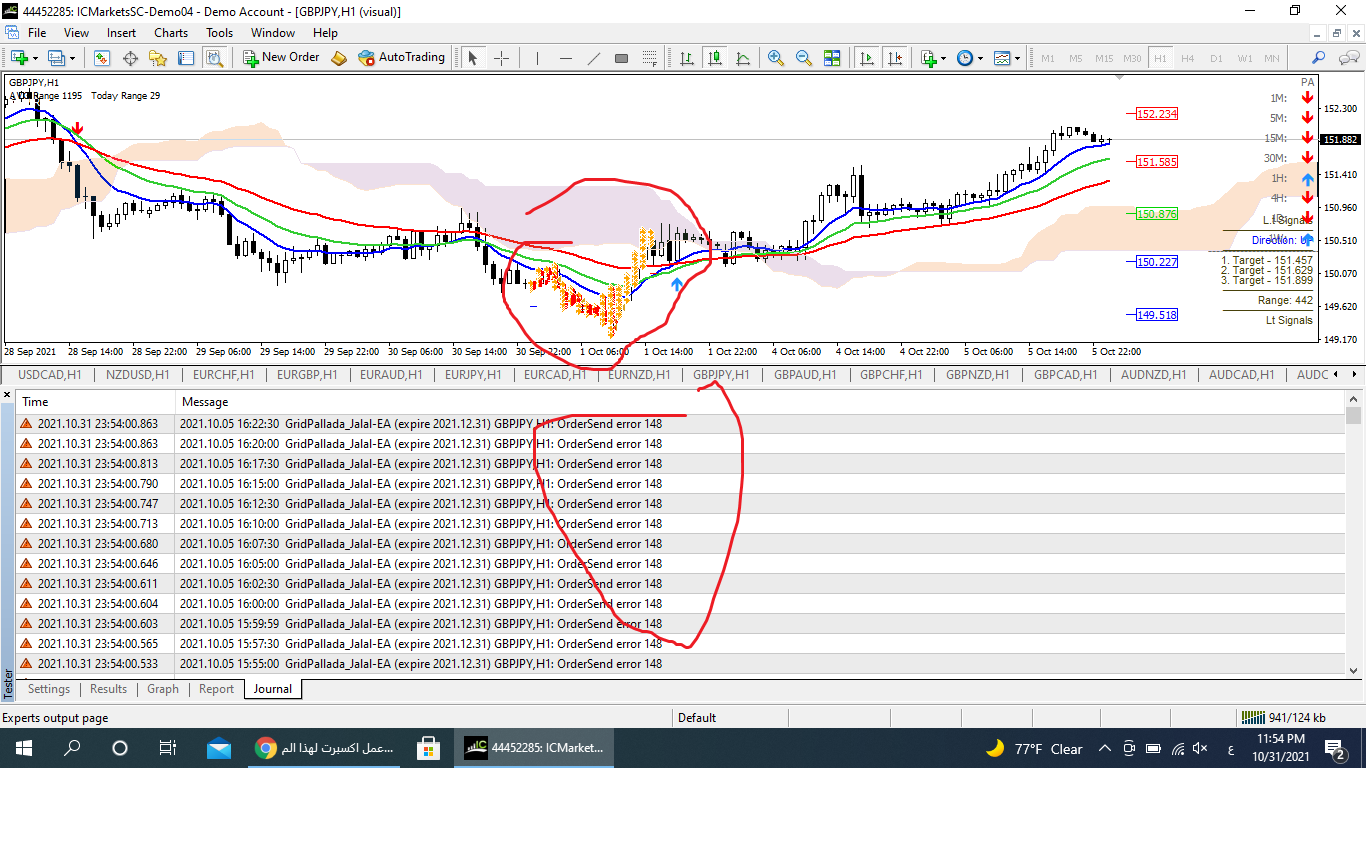The width and height of the screenshot is (1366, 842).
Task: Click the Zoom Out magnifier icon
Action: coord(803,58)
